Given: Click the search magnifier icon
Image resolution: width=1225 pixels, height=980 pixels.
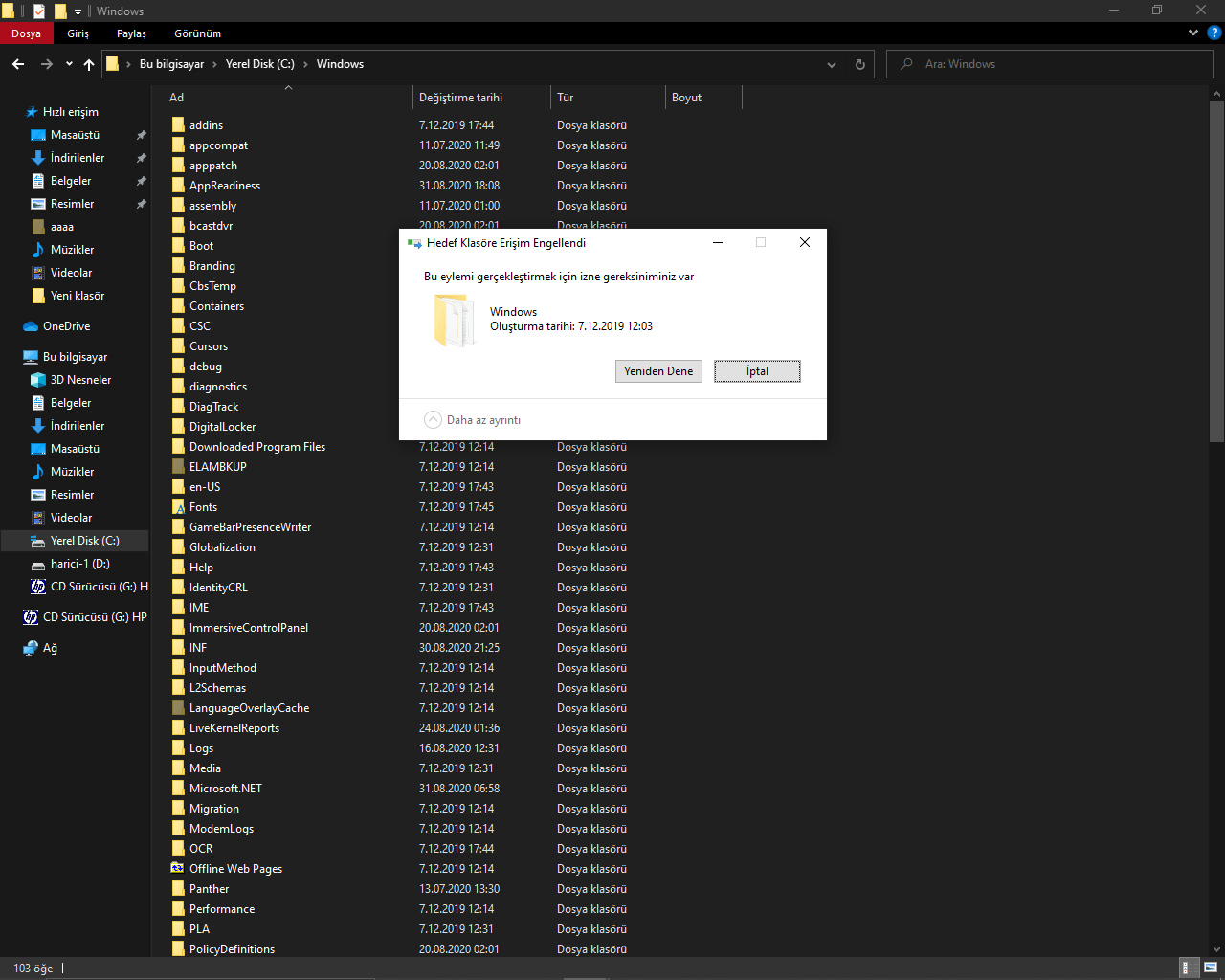Looking at the screenshot, I should point(905,64).
